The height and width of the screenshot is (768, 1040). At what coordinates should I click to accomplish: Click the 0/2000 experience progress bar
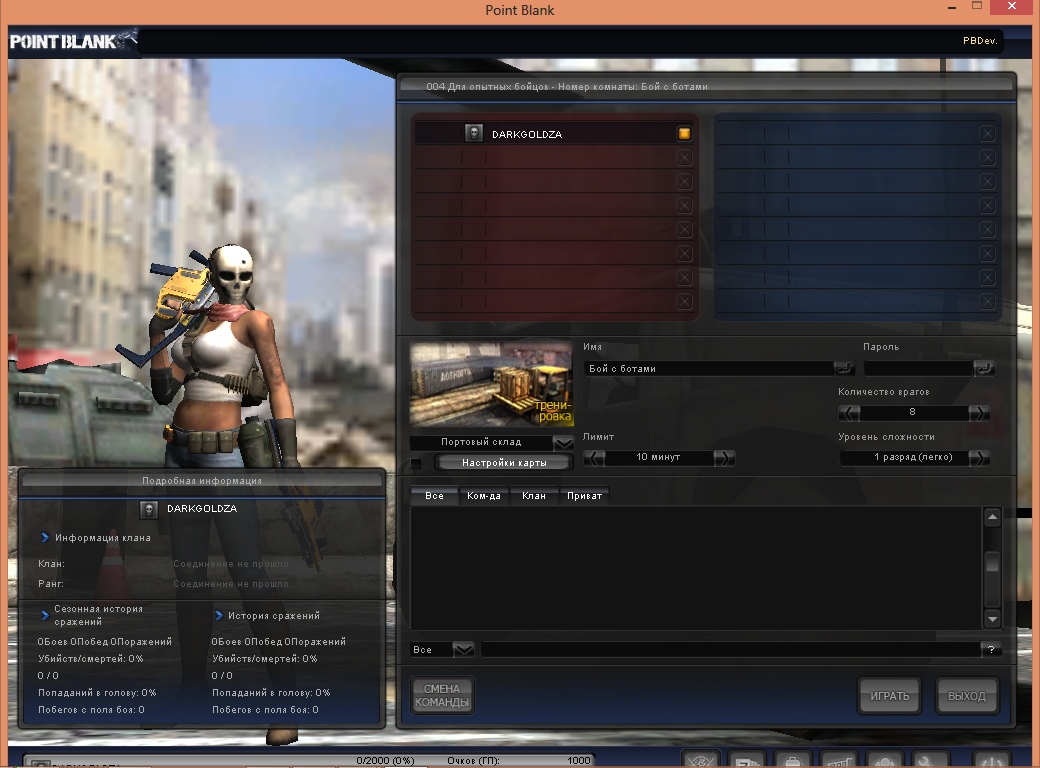385,761
